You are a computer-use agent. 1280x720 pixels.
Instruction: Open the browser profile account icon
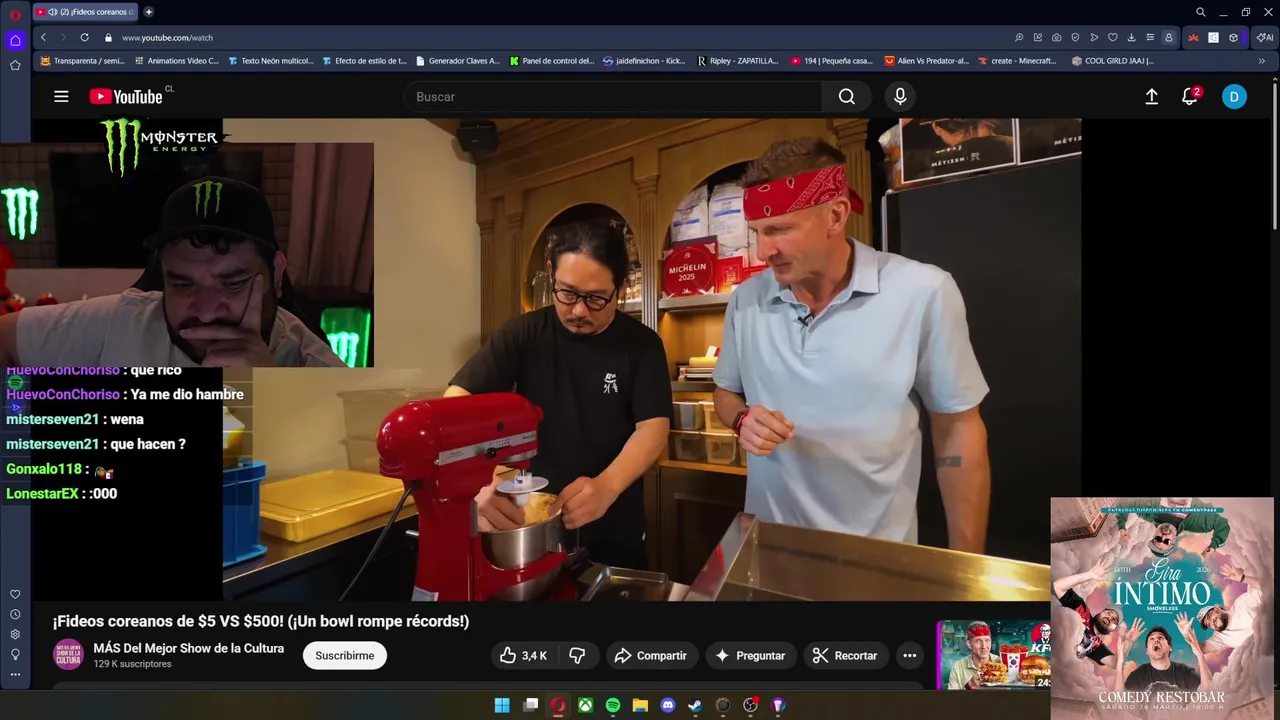(1168, 38)
